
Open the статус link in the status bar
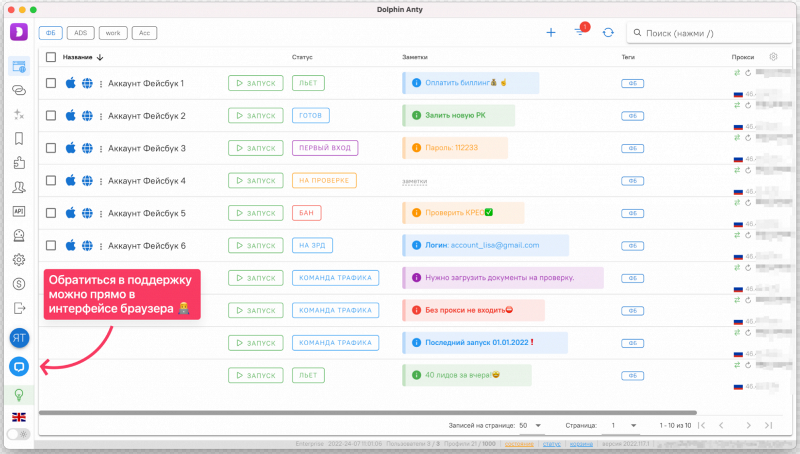[552, 444]
